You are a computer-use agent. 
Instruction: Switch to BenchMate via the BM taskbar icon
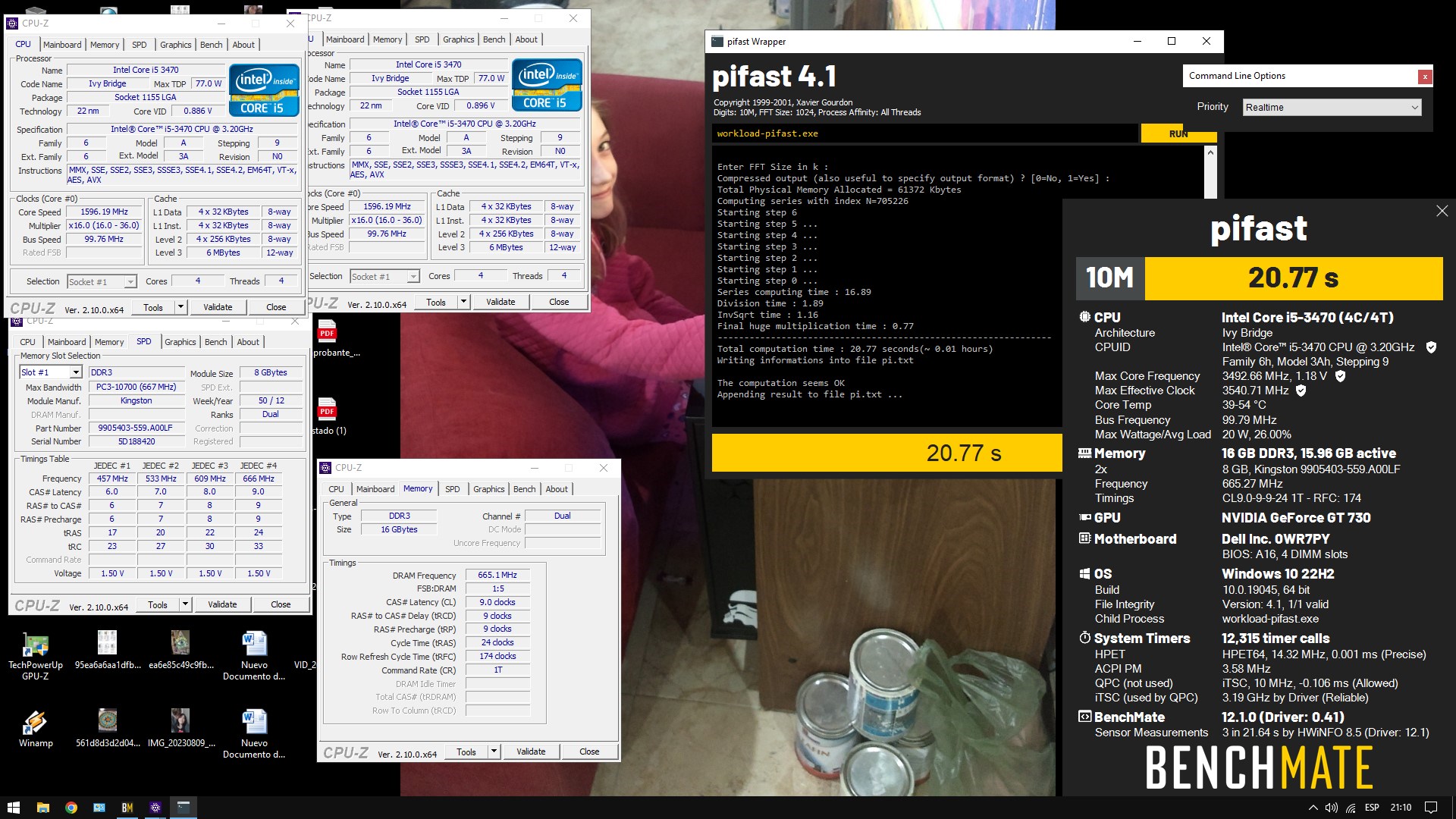pyautogui.click(x=127, y=808)
